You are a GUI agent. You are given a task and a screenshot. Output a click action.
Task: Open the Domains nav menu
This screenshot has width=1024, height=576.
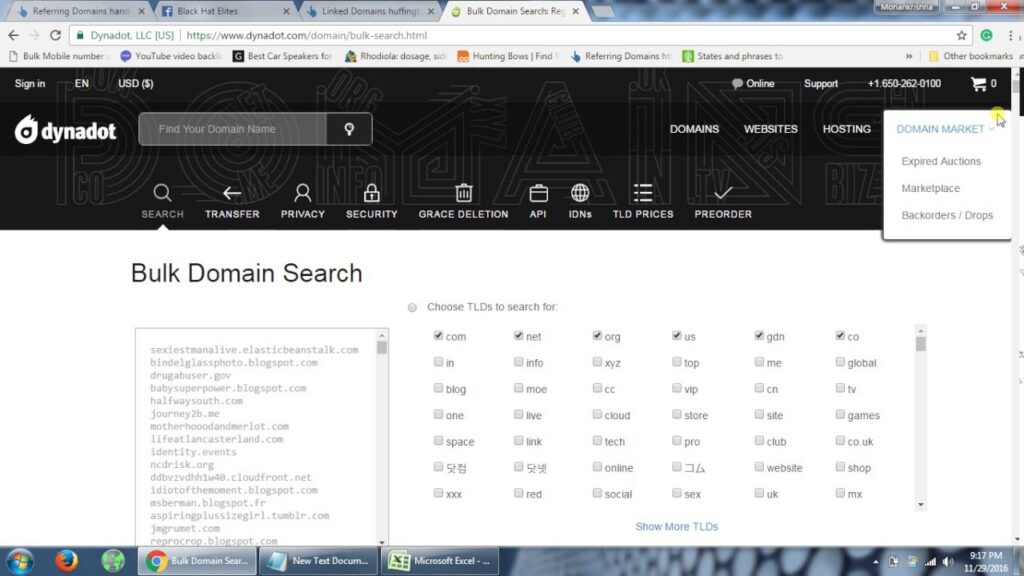[694, 129]
